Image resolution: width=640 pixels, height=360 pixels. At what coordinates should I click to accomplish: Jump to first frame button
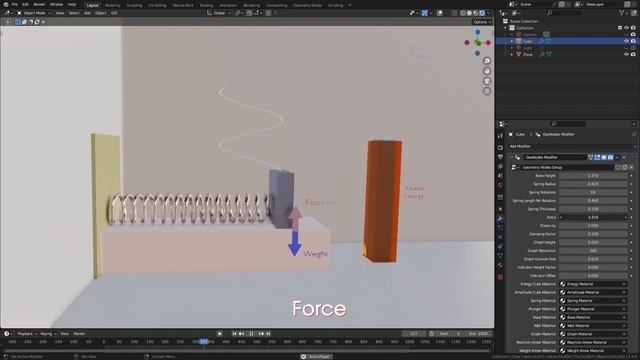[234, 334]
